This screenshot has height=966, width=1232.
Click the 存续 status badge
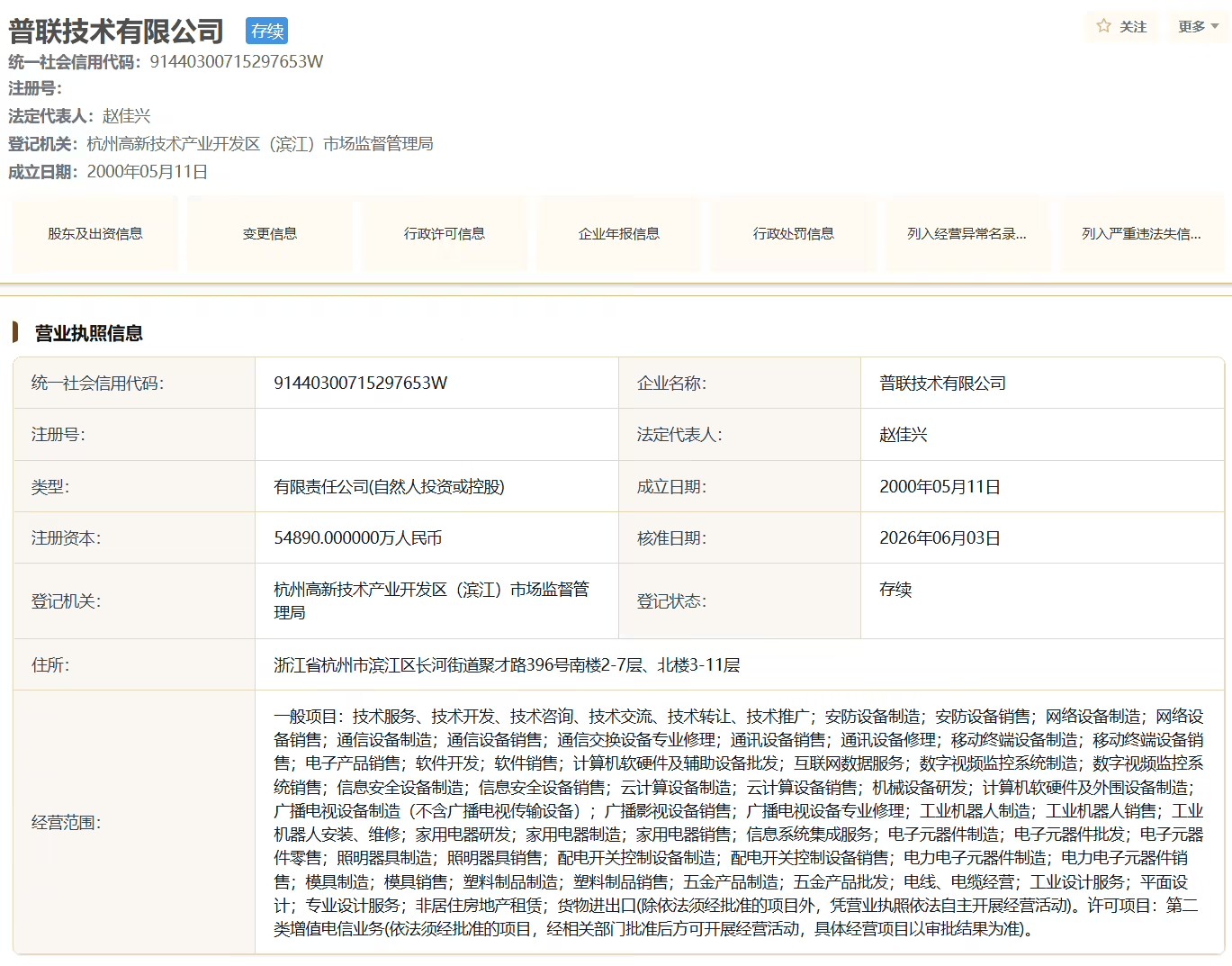click(267, 31)
